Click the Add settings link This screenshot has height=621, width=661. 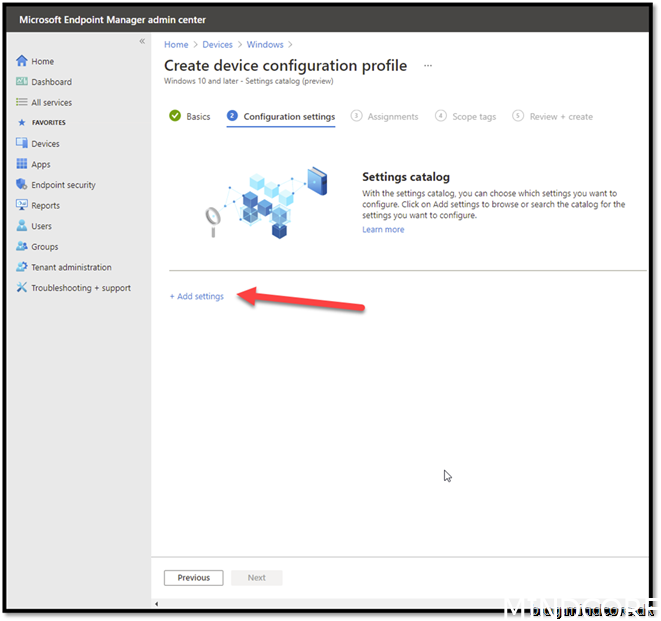197,296
